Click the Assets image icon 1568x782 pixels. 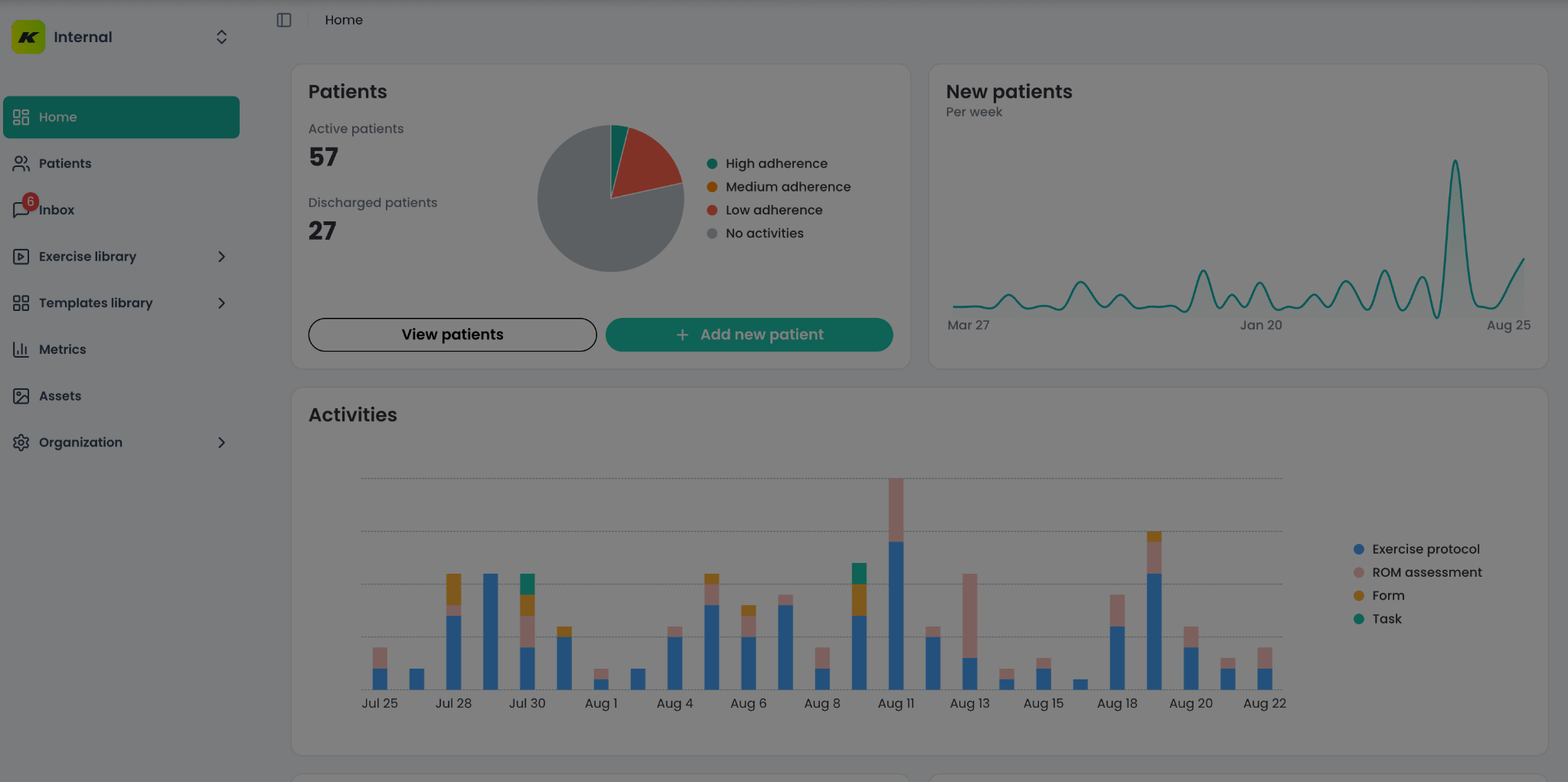21,396
